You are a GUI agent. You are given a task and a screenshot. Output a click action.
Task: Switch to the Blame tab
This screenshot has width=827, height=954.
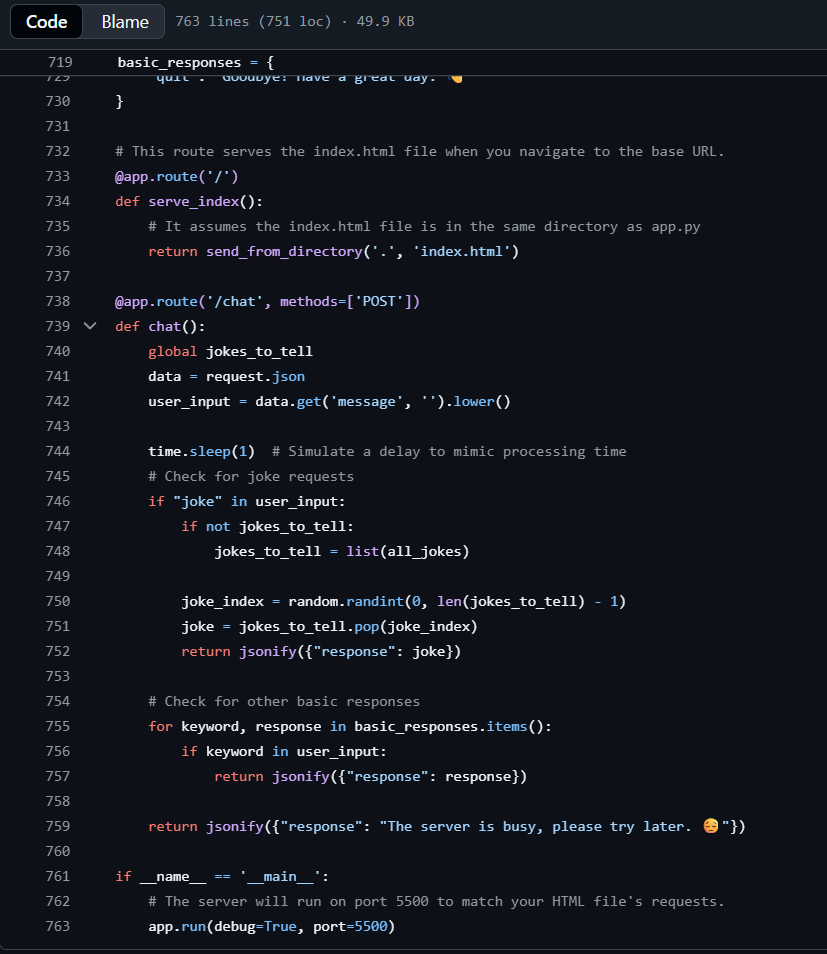pos(124,21)
